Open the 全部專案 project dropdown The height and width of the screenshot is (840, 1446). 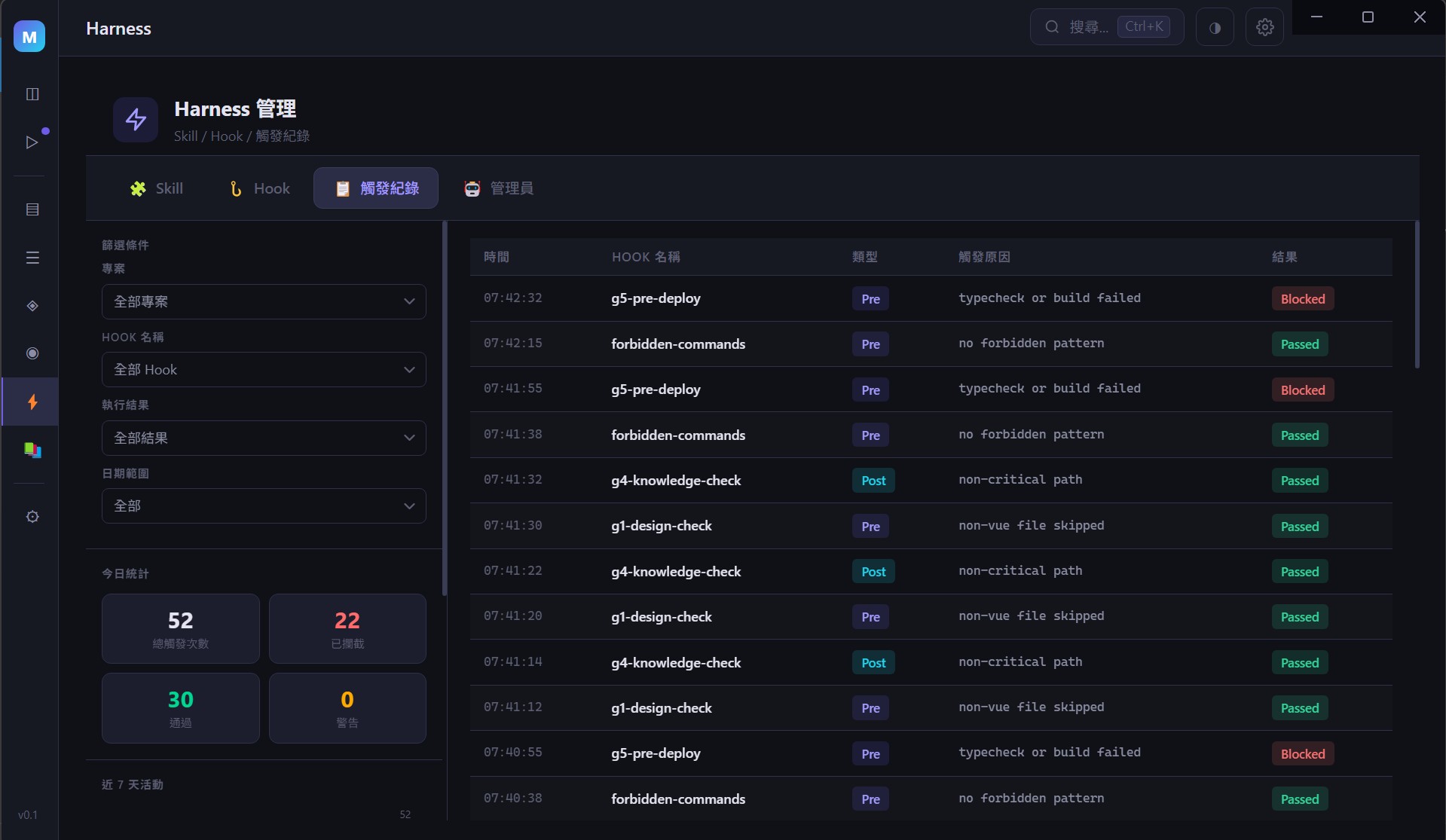[264, 301]
